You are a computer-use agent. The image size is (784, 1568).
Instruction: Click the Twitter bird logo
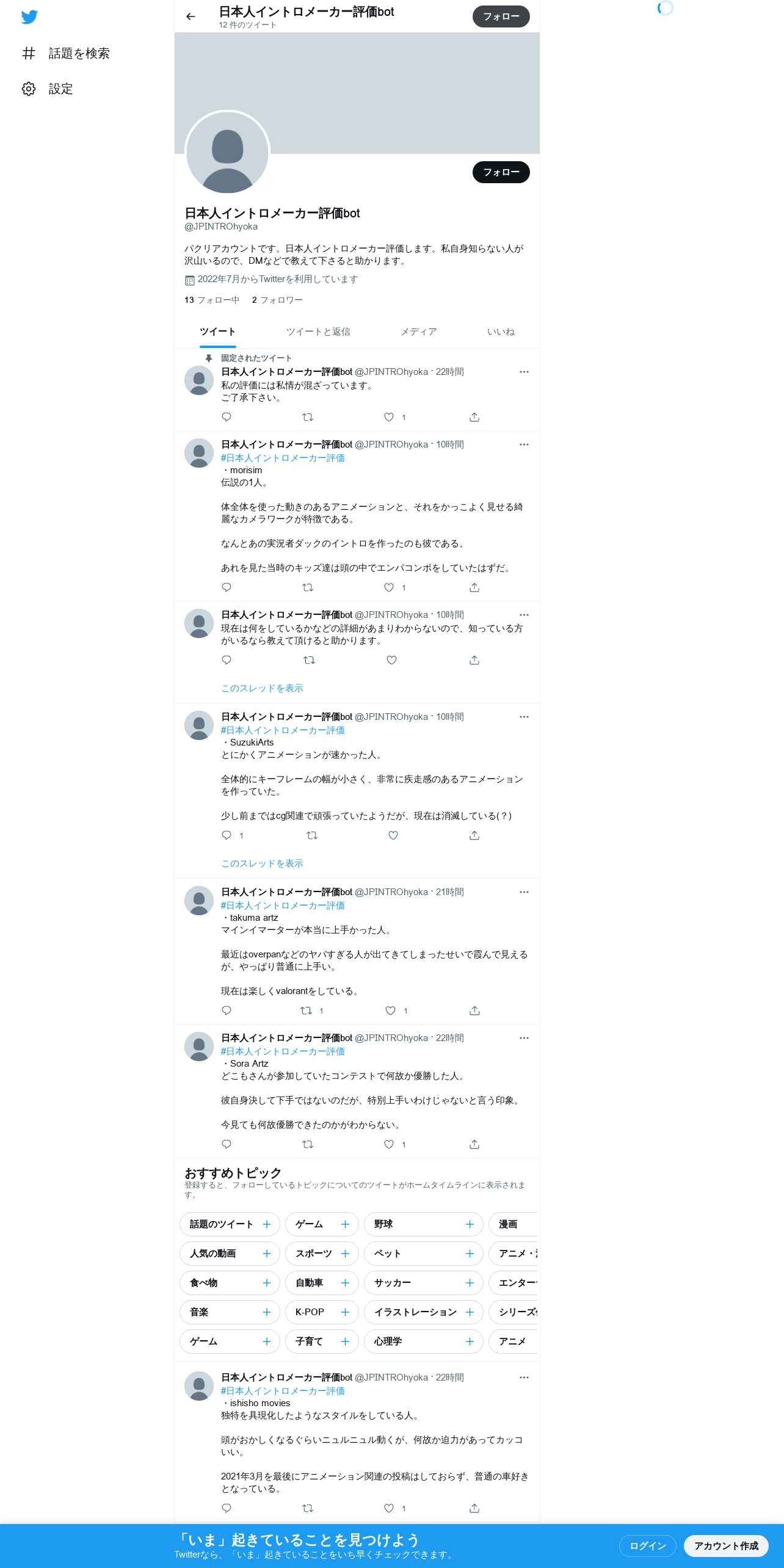(x=29, y=17)
